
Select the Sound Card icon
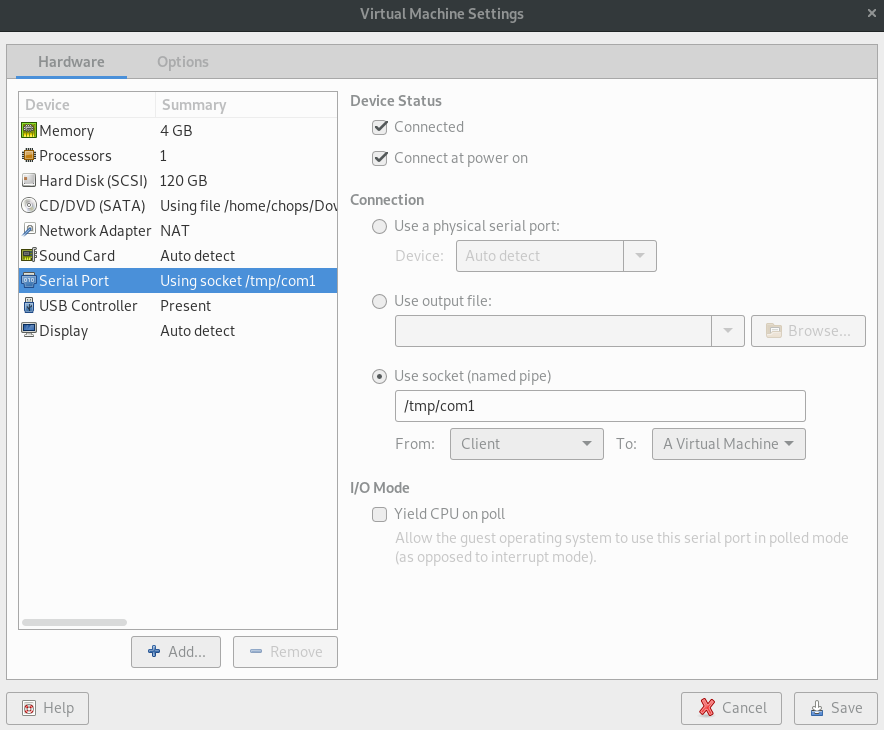(x=29, y=256)
